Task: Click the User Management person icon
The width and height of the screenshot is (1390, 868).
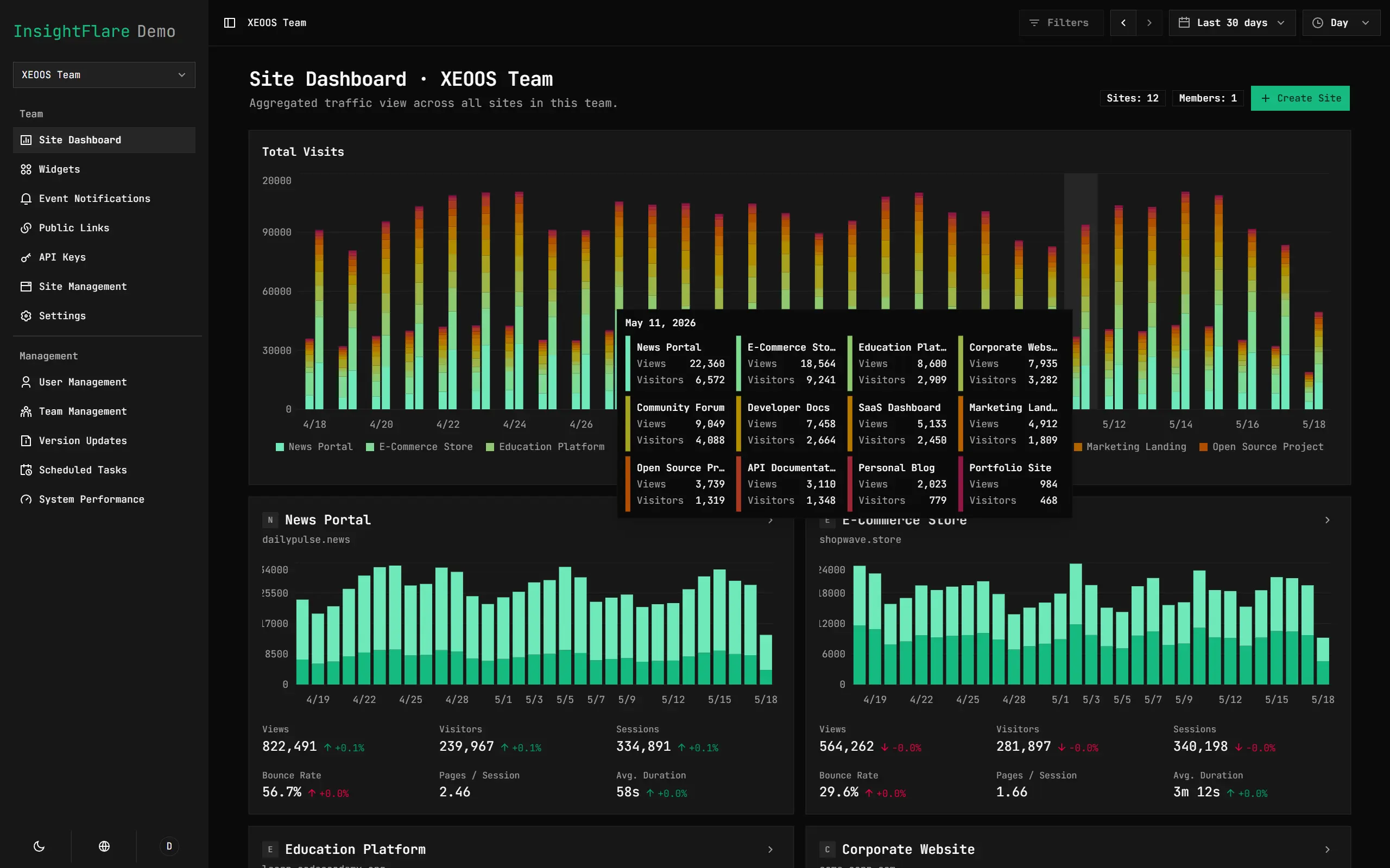Action: tap(26, 382)
